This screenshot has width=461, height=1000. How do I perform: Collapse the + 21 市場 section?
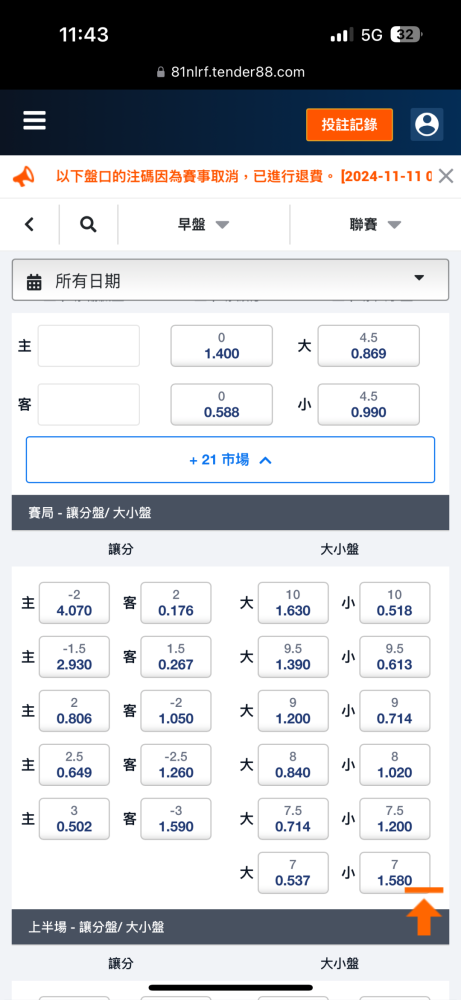[x=230, y=459]
